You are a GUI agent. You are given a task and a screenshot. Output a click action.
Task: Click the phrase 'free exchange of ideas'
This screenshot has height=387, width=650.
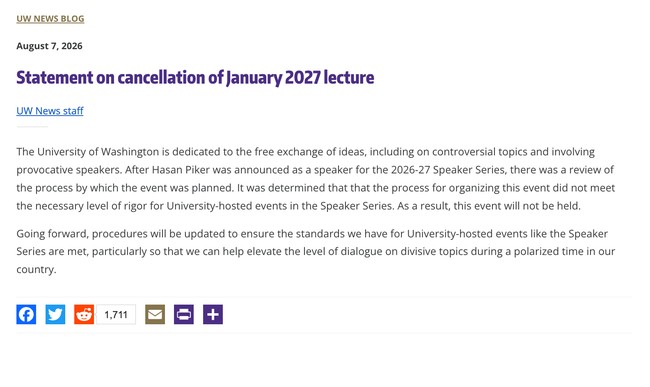point(310,152)
